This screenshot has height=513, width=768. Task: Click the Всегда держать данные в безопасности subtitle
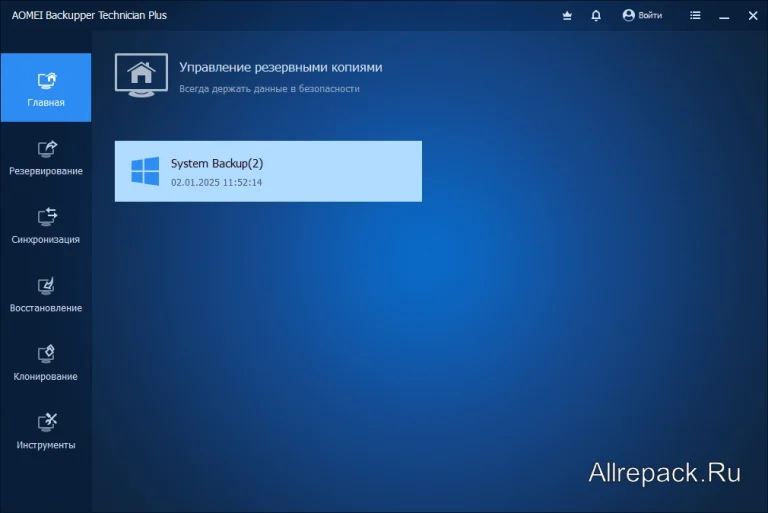(x=269, y=89)
